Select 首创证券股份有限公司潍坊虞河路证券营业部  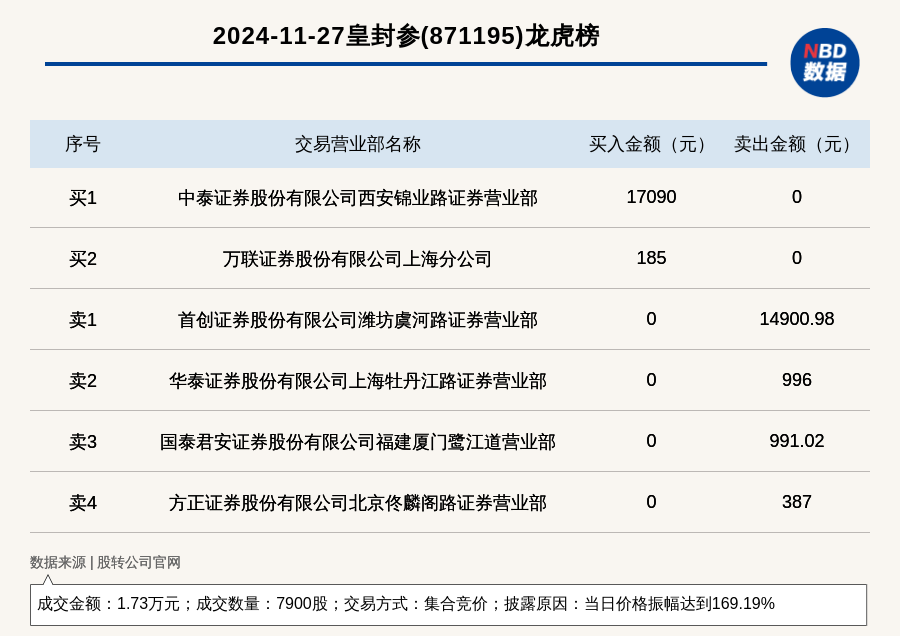(x=358, y=320)
